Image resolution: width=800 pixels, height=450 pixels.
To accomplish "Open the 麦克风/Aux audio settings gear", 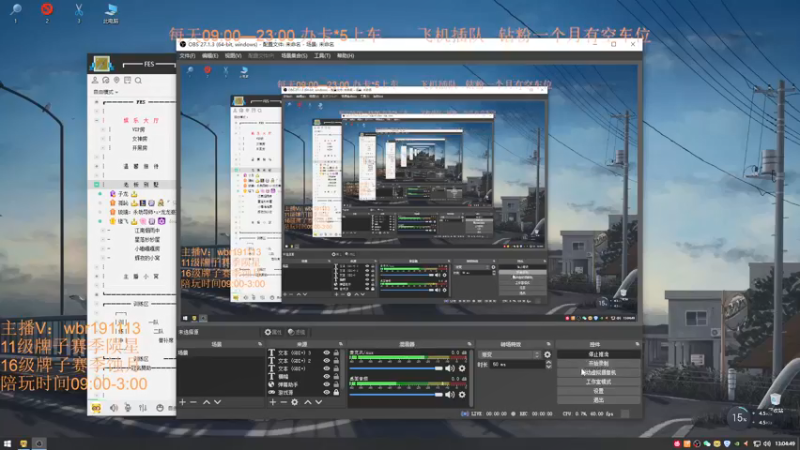I will (x=462, y=368).
